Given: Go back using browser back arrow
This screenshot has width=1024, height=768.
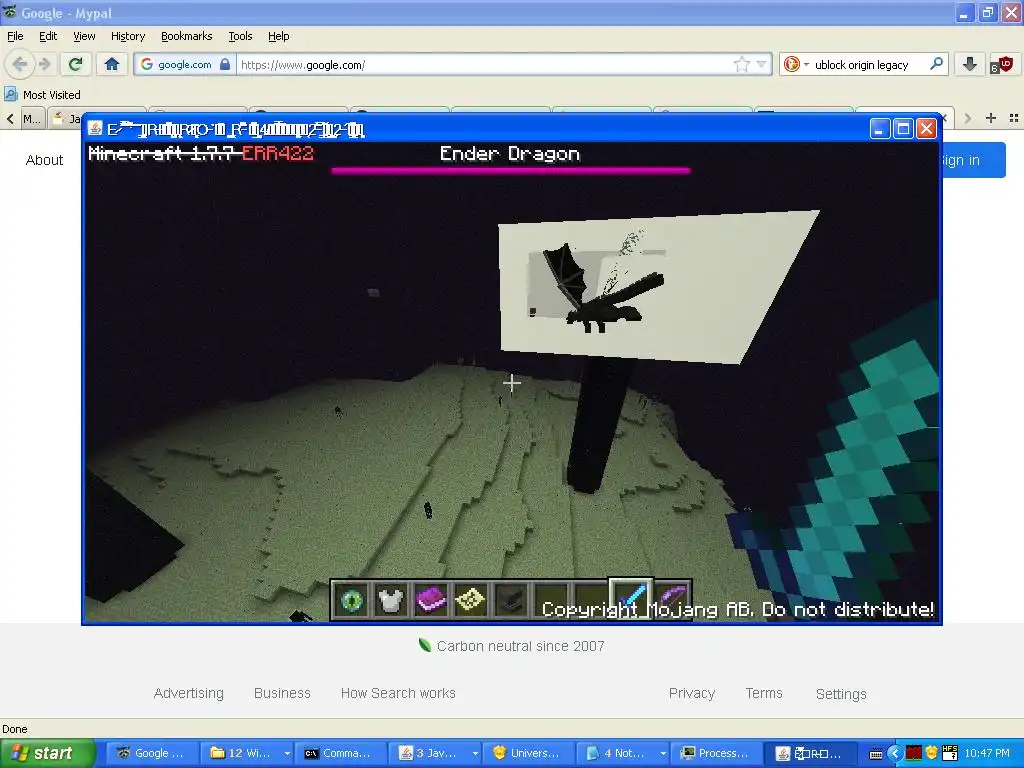Looking at the screenshot, I should click(20, 64).
